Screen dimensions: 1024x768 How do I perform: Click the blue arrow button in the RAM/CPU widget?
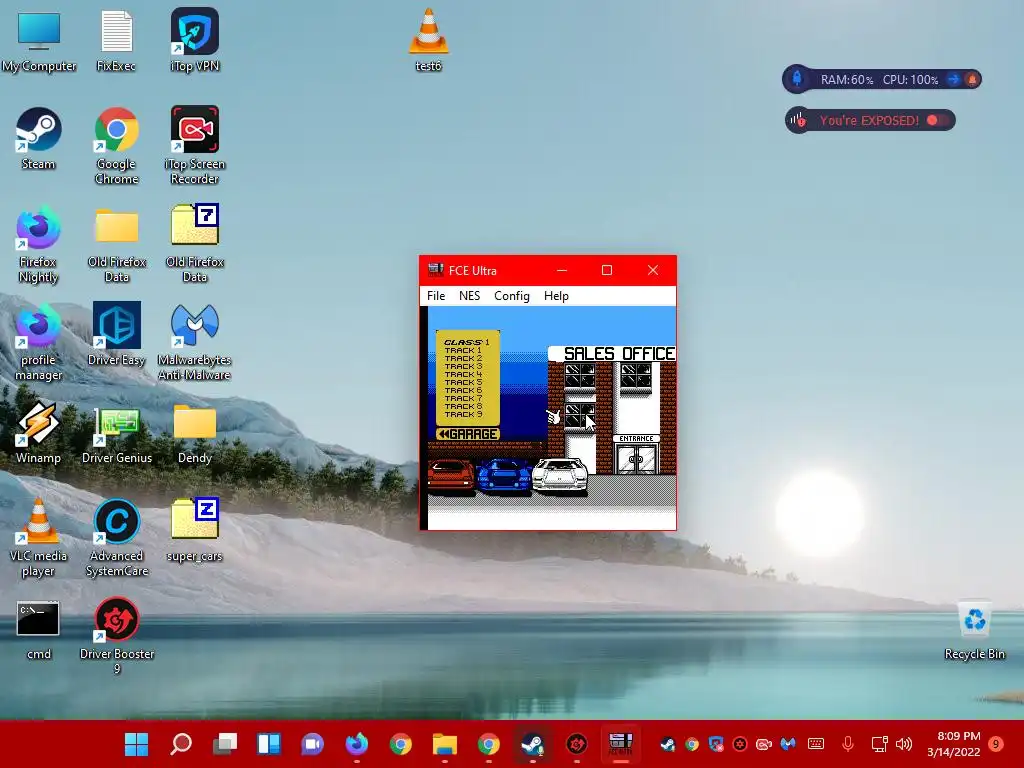coord(953,80)
